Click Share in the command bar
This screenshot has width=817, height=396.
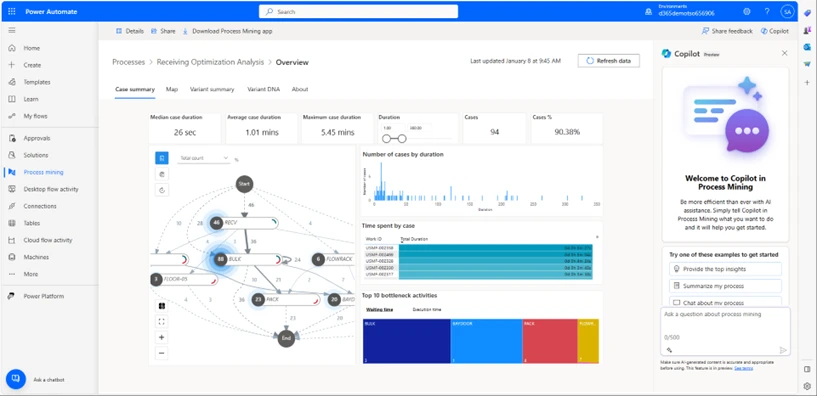point(163,31)
